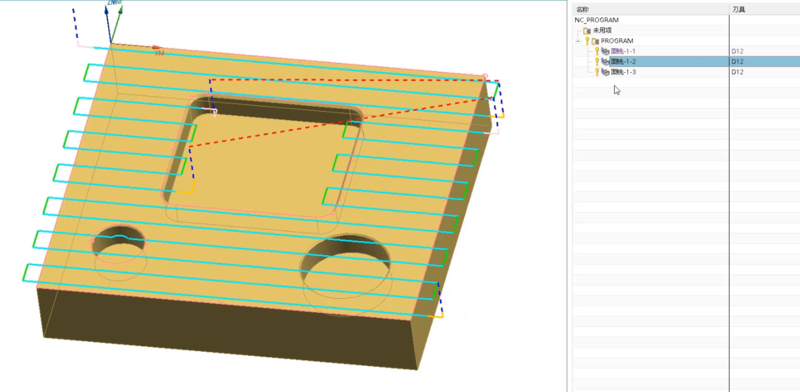Click the yellow status icon of 面铣-1-2

pyautogui.click(x=597, y=61)
